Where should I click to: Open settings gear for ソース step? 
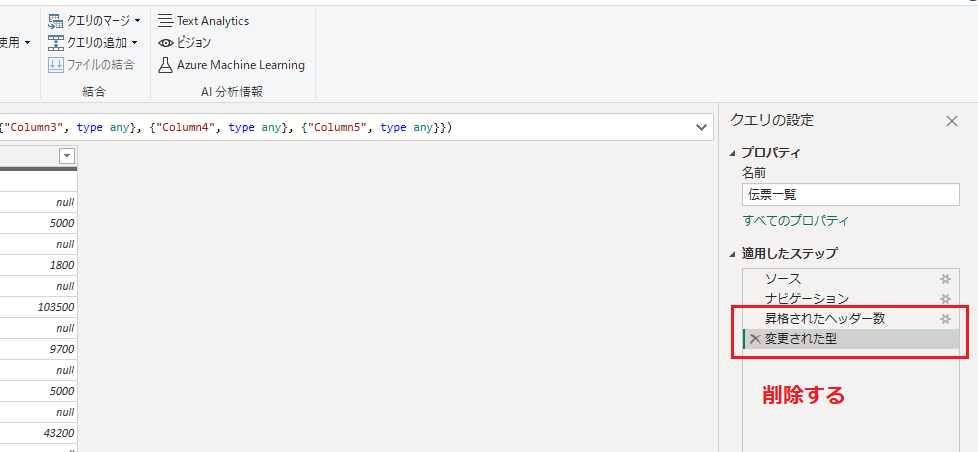click(945, 279)
